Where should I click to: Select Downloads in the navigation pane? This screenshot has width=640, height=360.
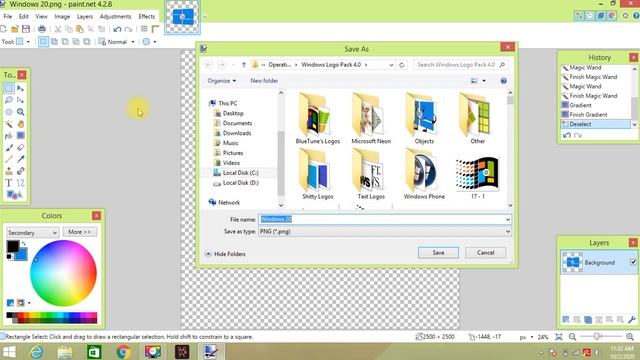point(237,133)
